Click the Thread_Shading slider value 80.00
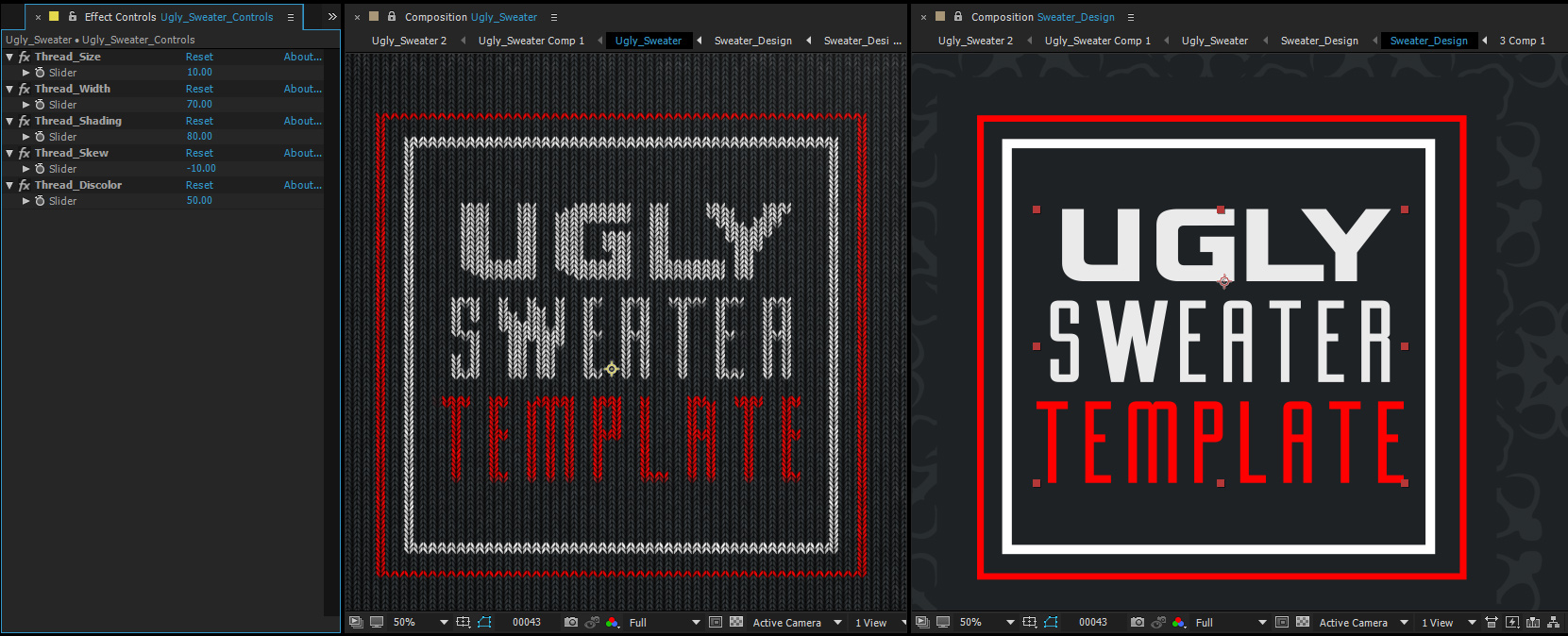Screen dimensions: 1568x636 (199, 137)
